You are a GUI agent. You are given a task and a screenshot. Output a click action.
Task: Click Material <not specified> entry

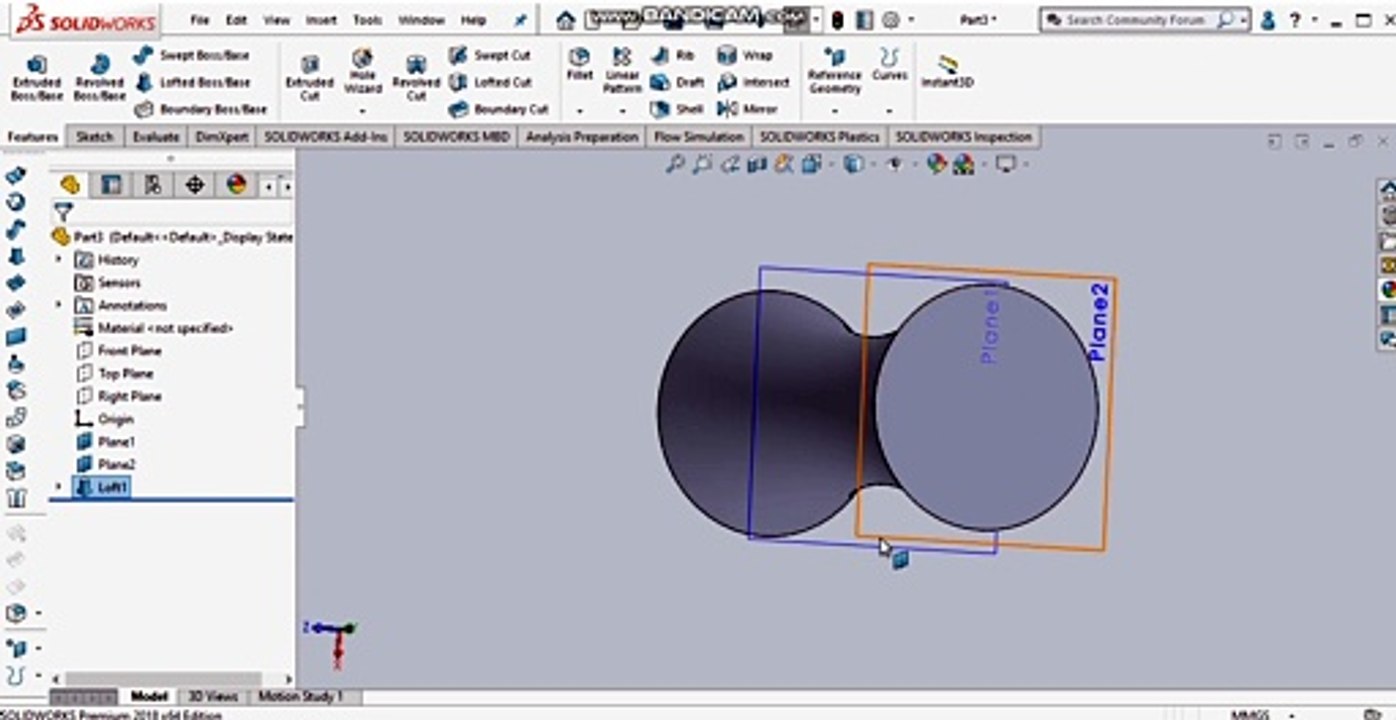153,327
